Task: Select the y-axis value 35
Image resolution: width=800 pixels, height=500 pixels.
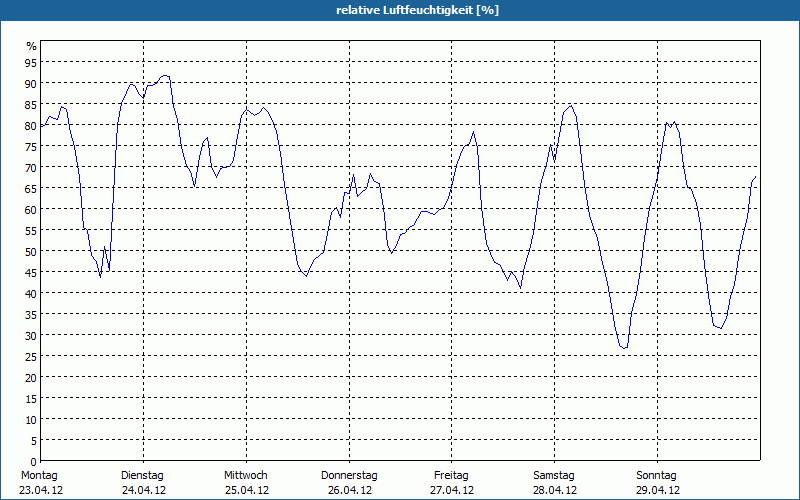Action: tap(31, 314)
